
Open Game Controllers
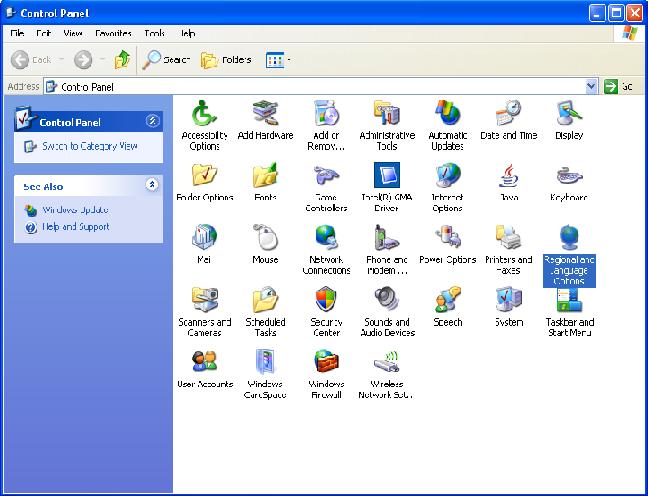click(326, 187)
